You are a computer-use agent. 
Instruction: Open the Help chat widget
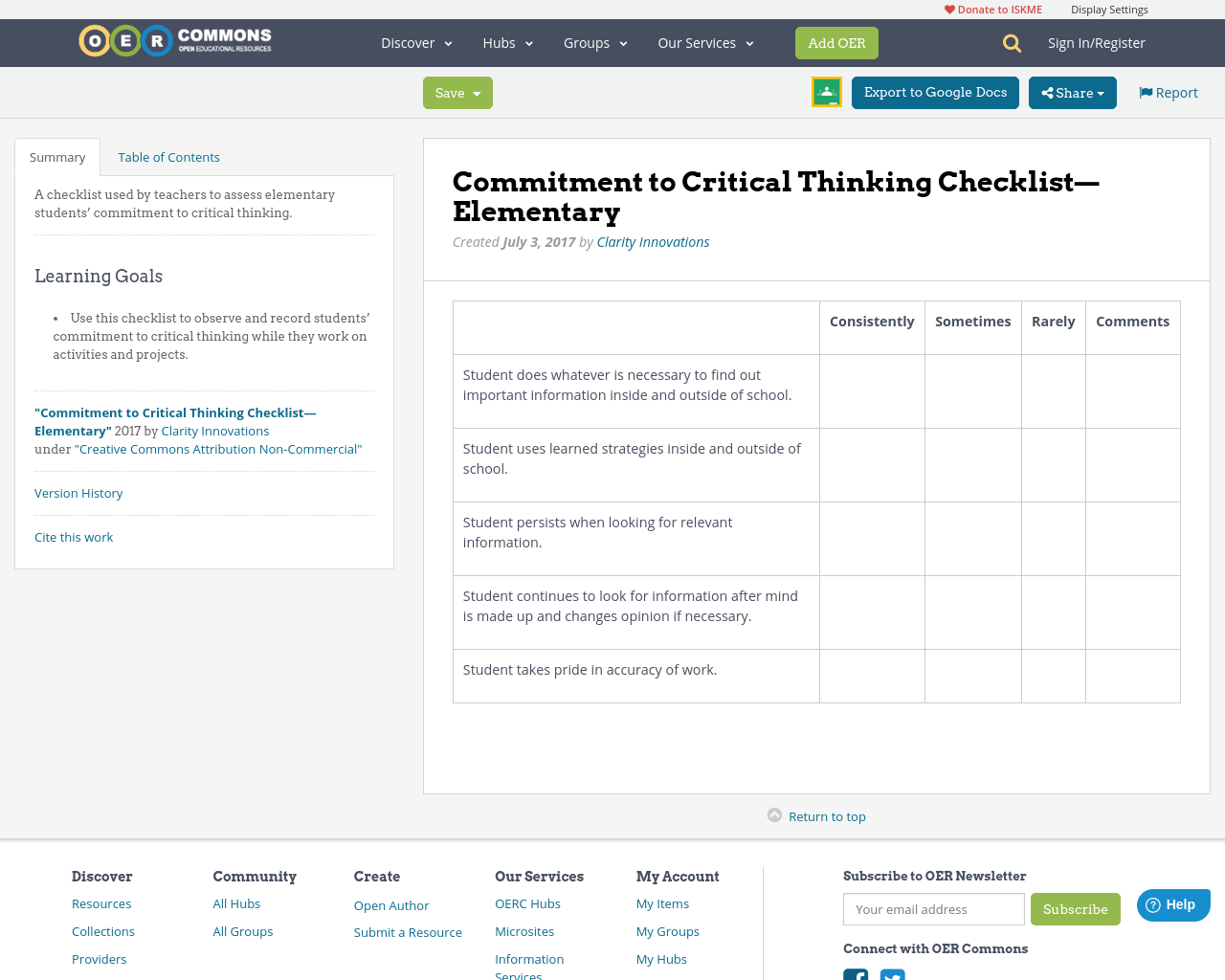pyautogui.click(x=1173, y=903)
